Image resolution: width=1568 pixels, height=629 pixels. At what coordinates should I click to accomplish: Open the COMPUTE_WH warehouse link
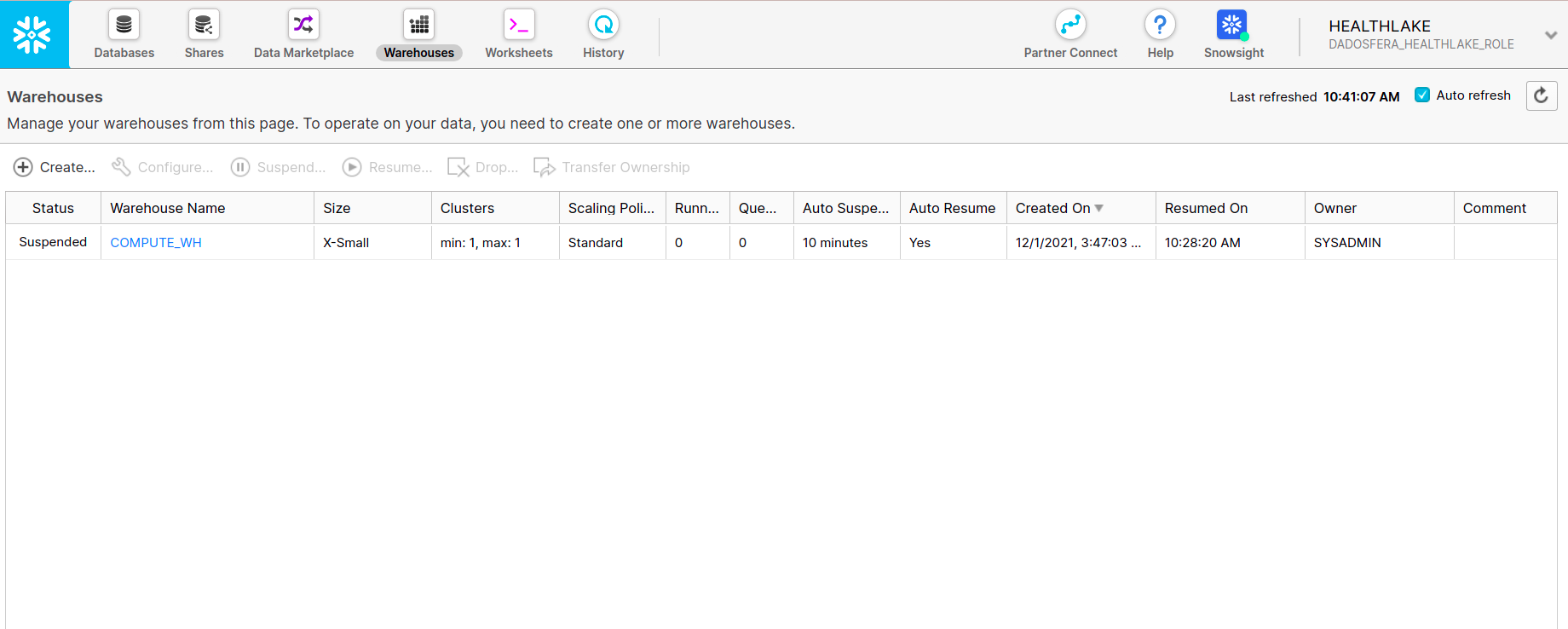156,243
